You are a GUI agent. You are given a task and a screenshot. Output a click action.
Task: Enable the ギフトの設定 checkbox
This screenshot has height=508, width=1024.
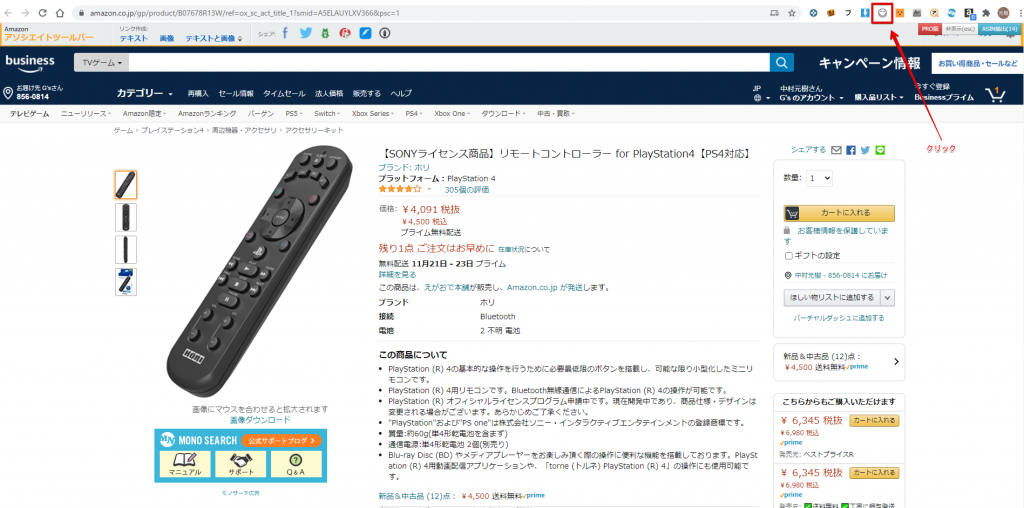[788, 256]
